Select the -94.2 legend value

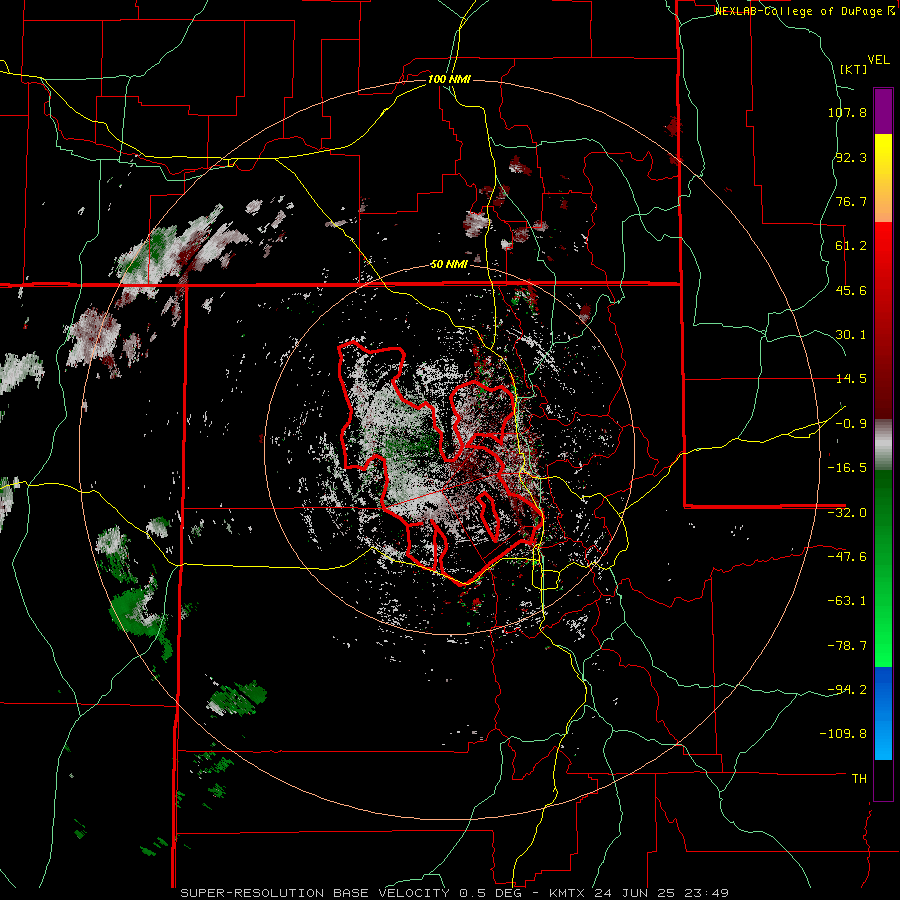pyautogui.click(x=847, y=690)
